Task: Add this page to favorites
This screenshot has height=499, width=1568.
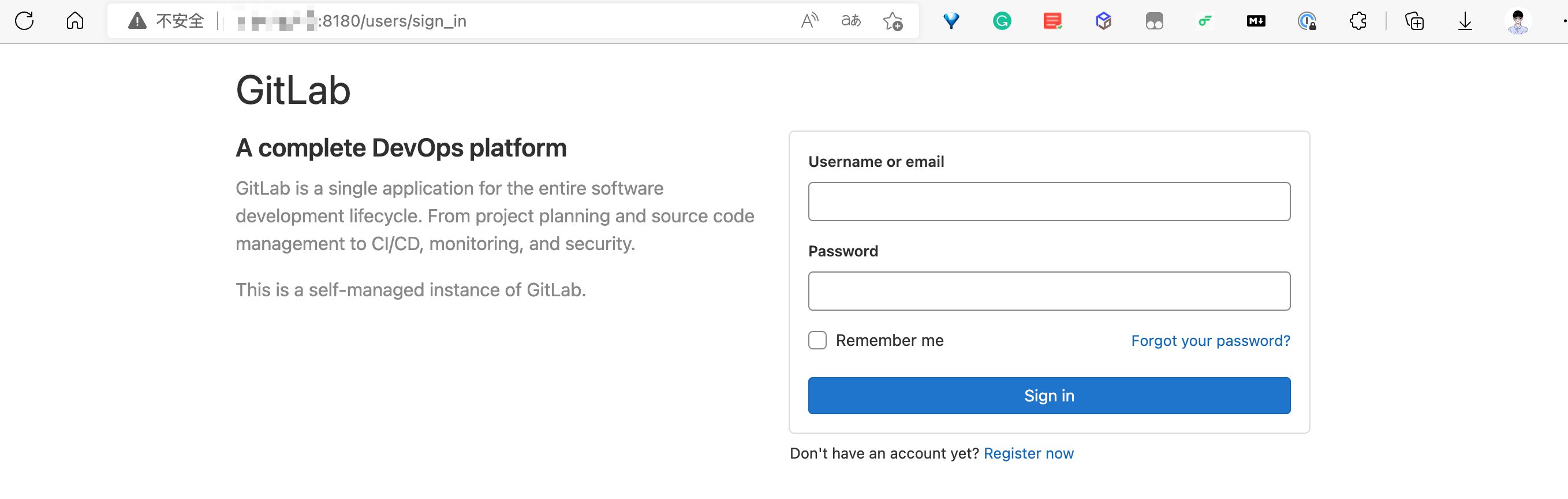Action: click(893, 21)
